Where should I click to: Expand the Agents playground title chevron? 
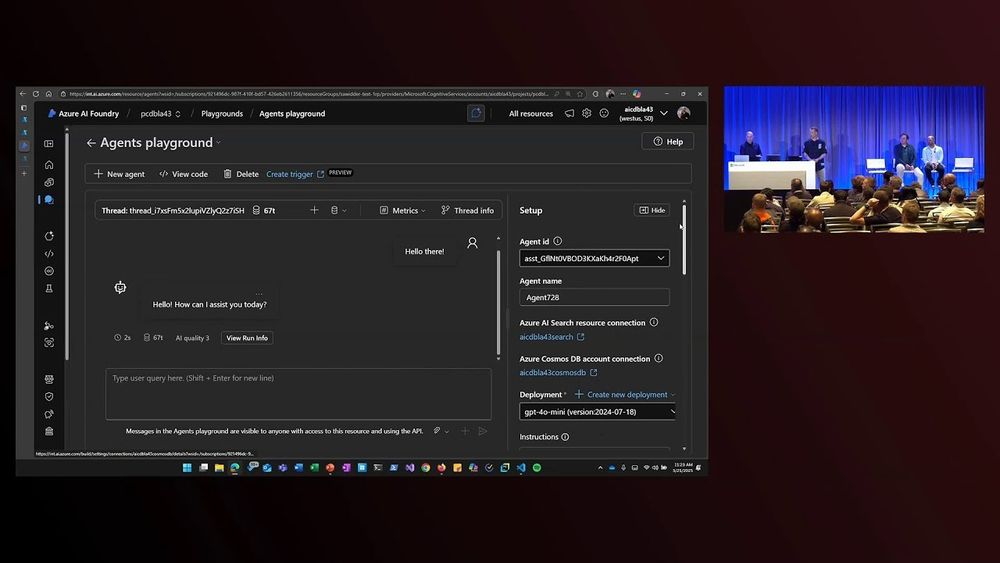click(218, 143)
